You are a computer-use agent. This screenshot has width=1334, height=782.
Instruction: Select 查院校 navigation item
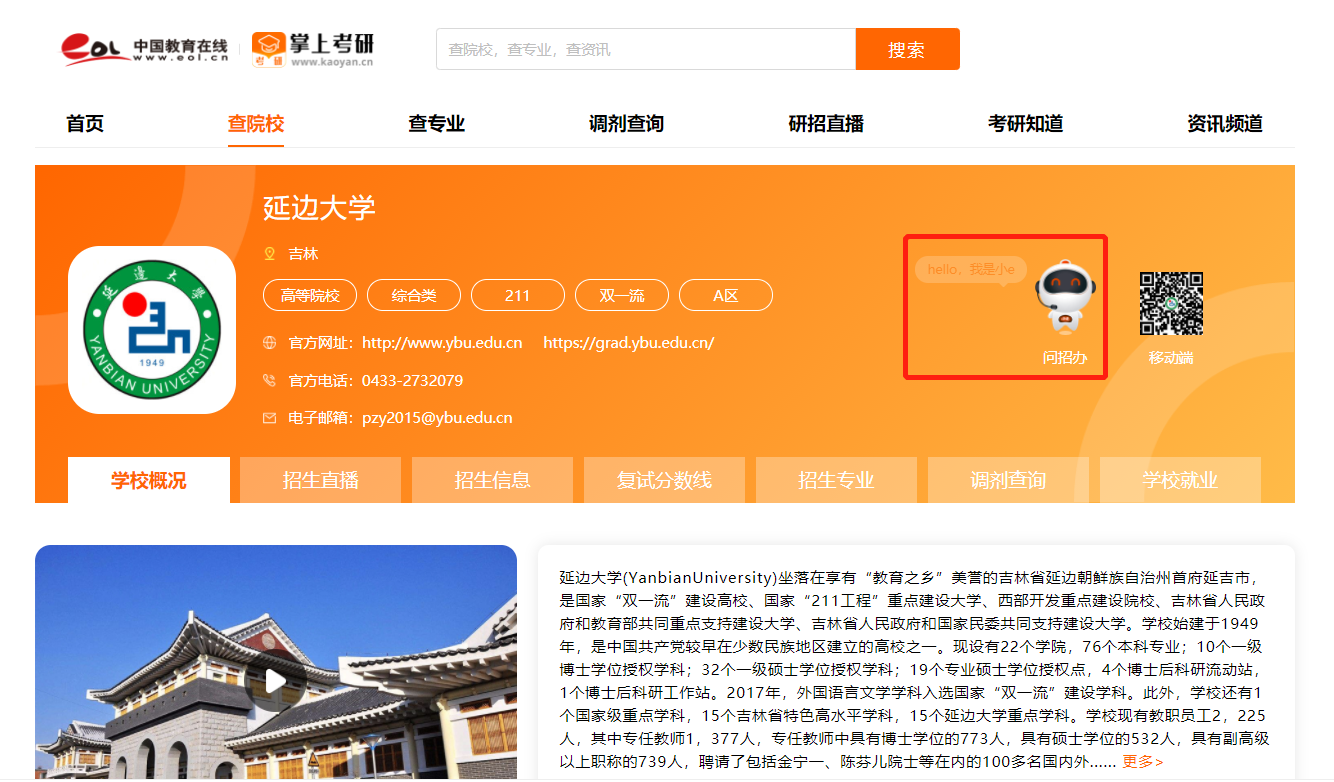pyautogui.click(x=256, y=124)
